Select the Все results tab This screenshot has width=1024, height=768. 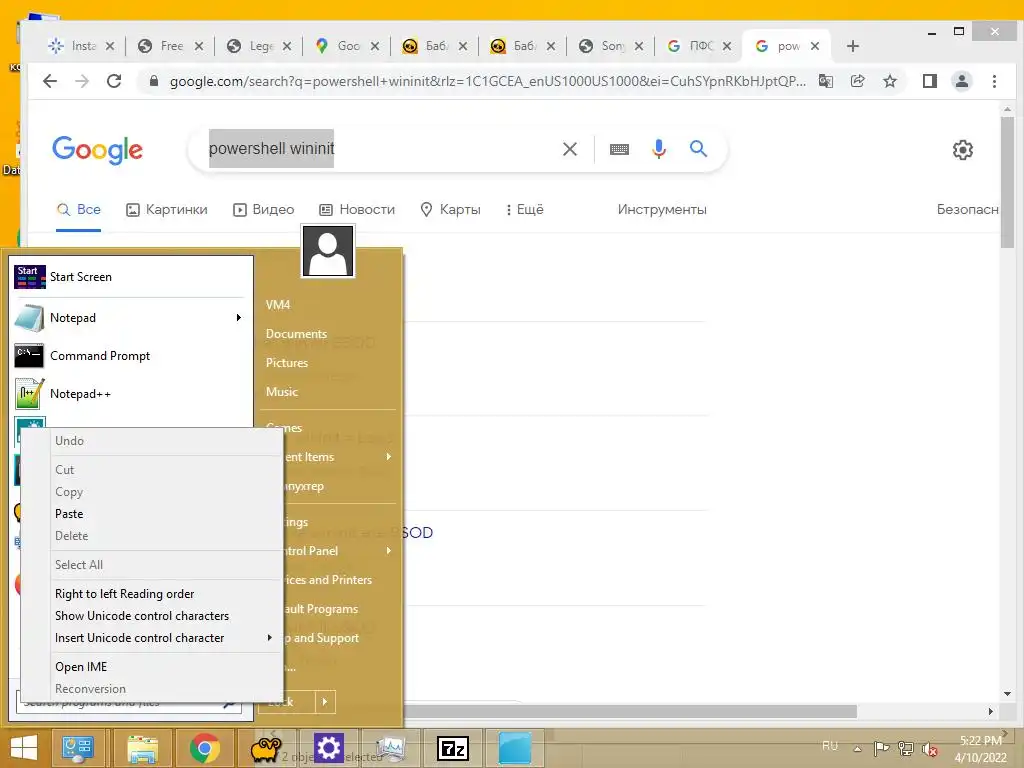click(x=78, y=210)
